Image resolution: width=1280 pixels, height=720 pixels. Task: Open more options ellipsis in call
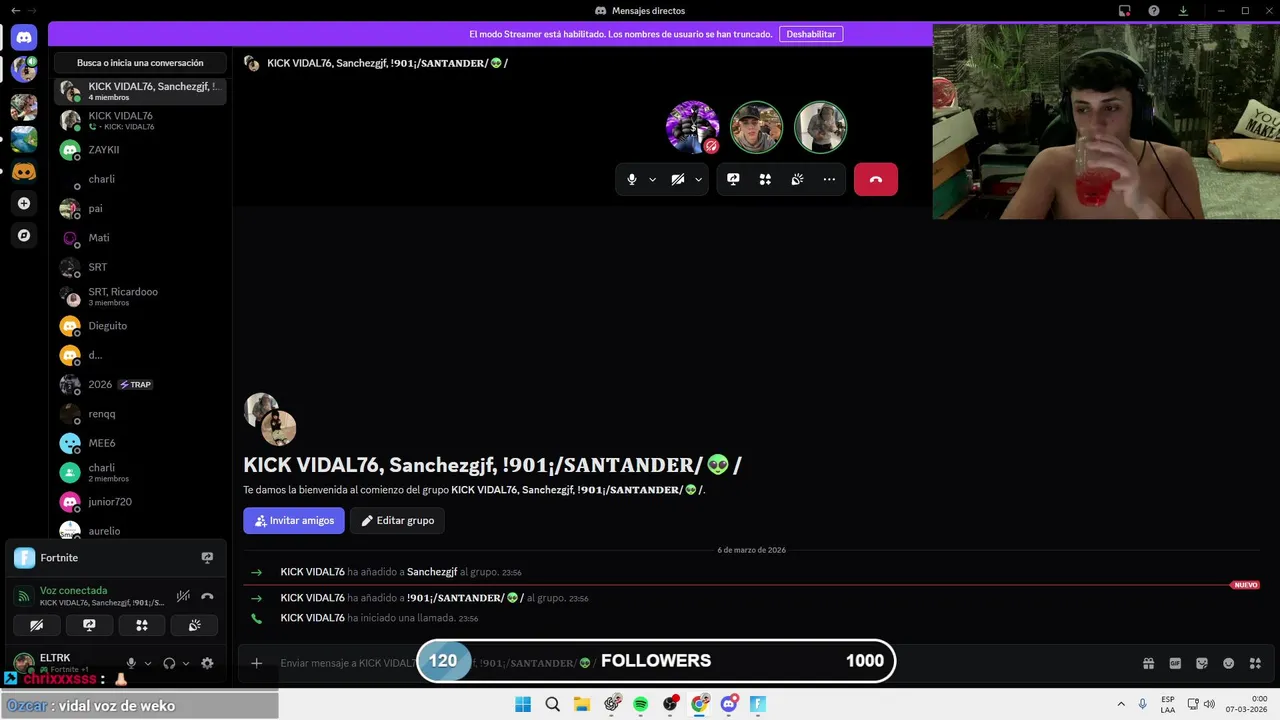pyautogui.click(x=829, y=179)
